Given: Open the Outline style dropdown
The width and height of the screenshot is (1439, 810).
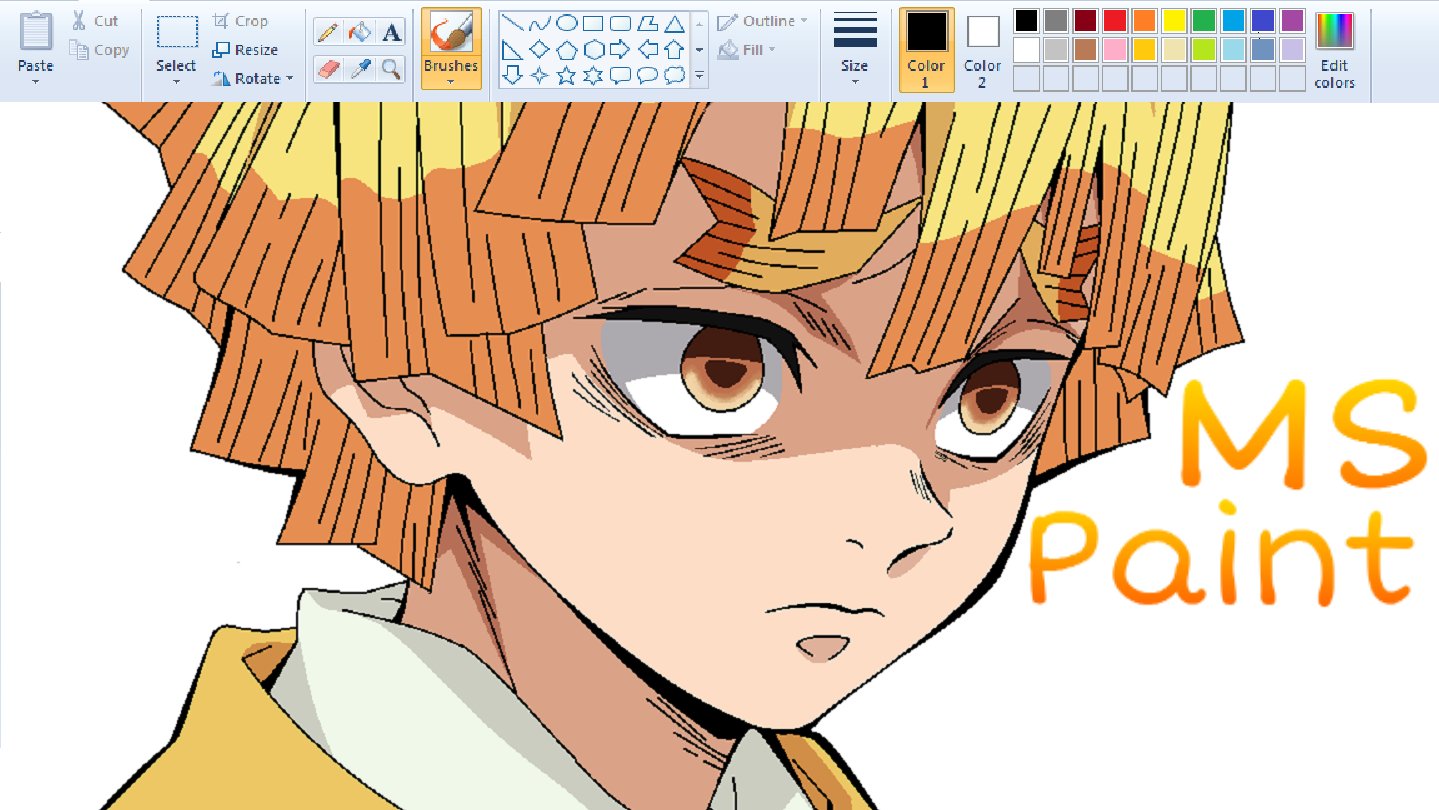Looking at the screenshot, I should point(762,21).
